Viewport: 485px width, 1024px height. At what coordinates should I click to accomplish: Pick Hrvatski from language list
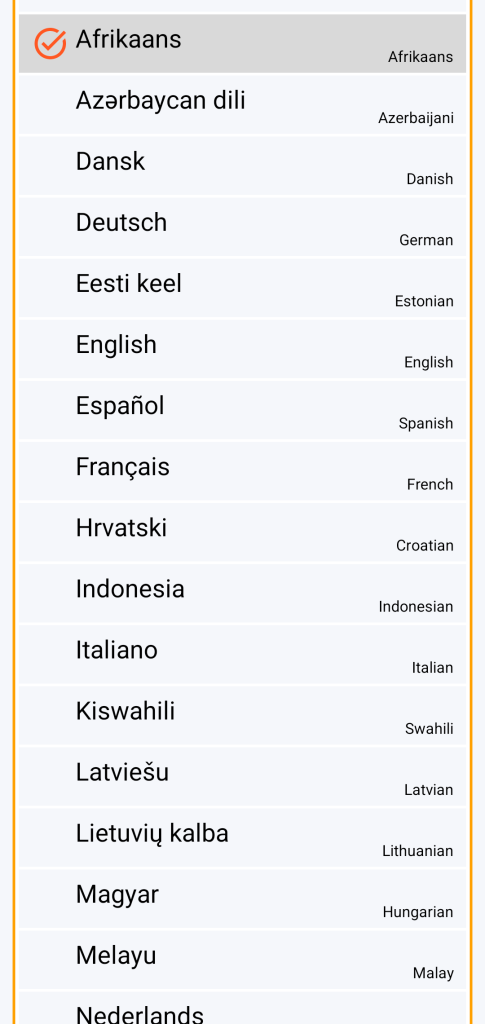pos(242,532)
